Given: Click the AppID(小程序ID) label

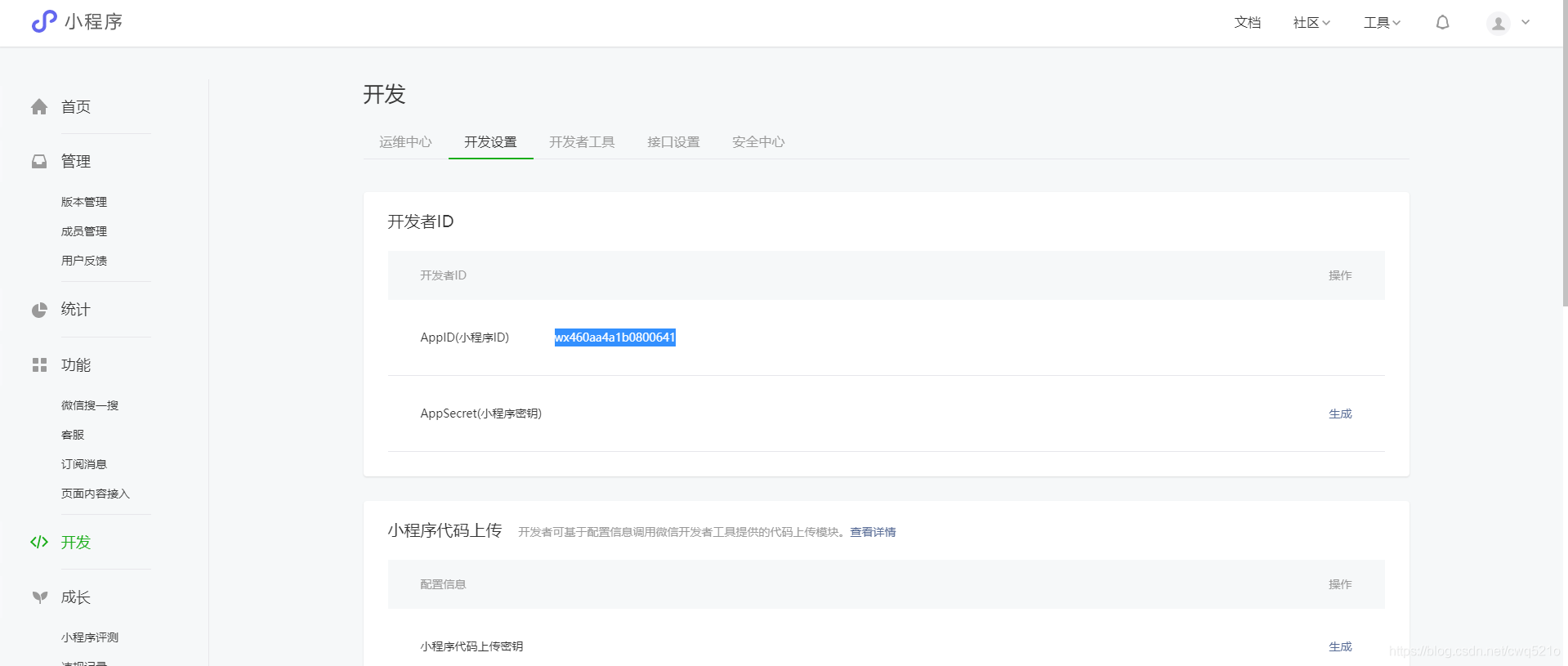Looking at the screenshot, I should click(x=465, y=337).
